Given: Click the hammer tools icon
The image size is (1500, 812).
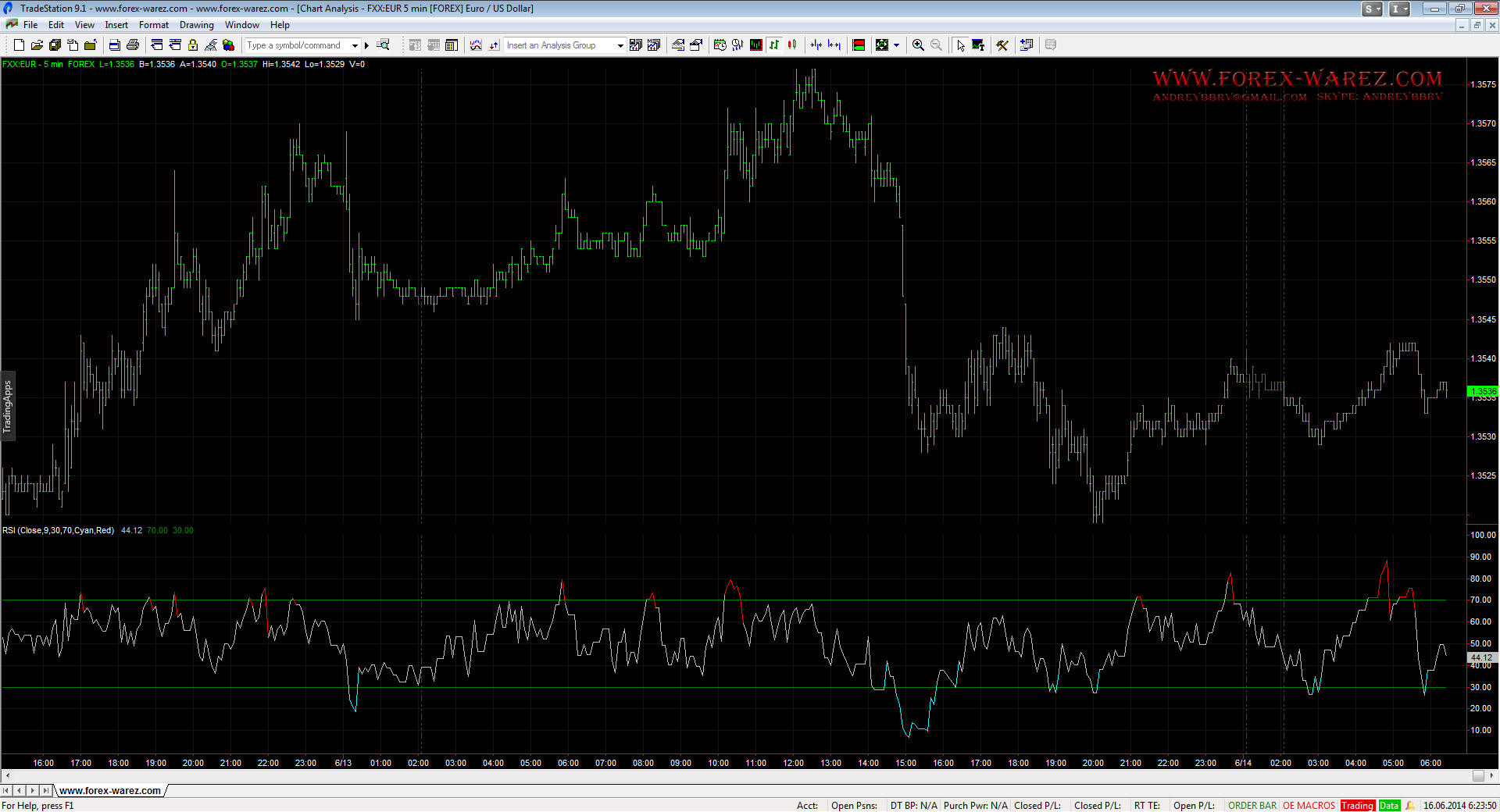Looking at the screenshot, I should pos(1002,45).
